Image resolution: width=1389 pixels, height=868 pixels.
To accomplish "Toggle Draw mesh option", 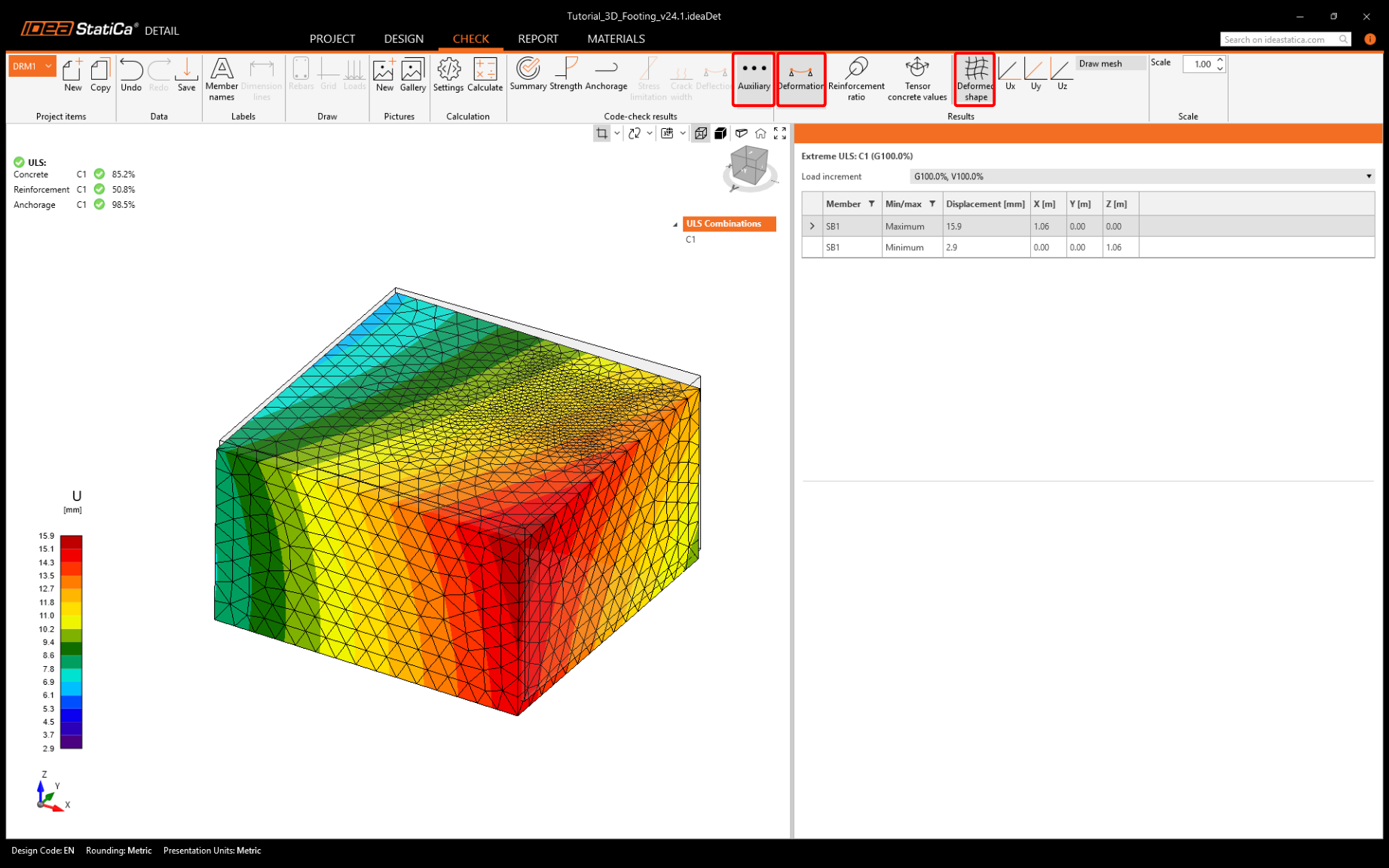I will pyautogui.click(x=1111, y=64).
